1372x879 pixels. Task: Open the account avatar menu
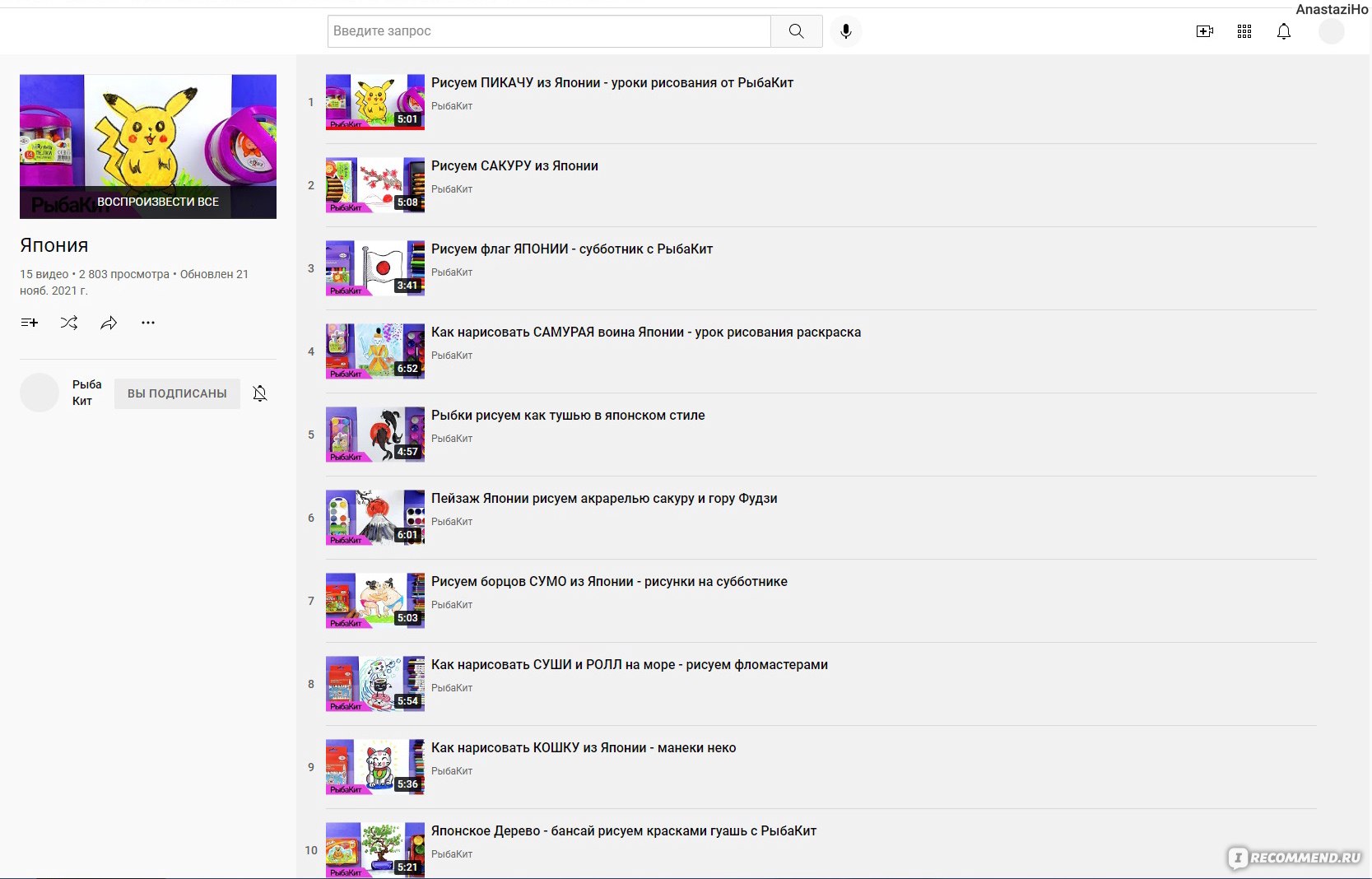[1332, 31]
